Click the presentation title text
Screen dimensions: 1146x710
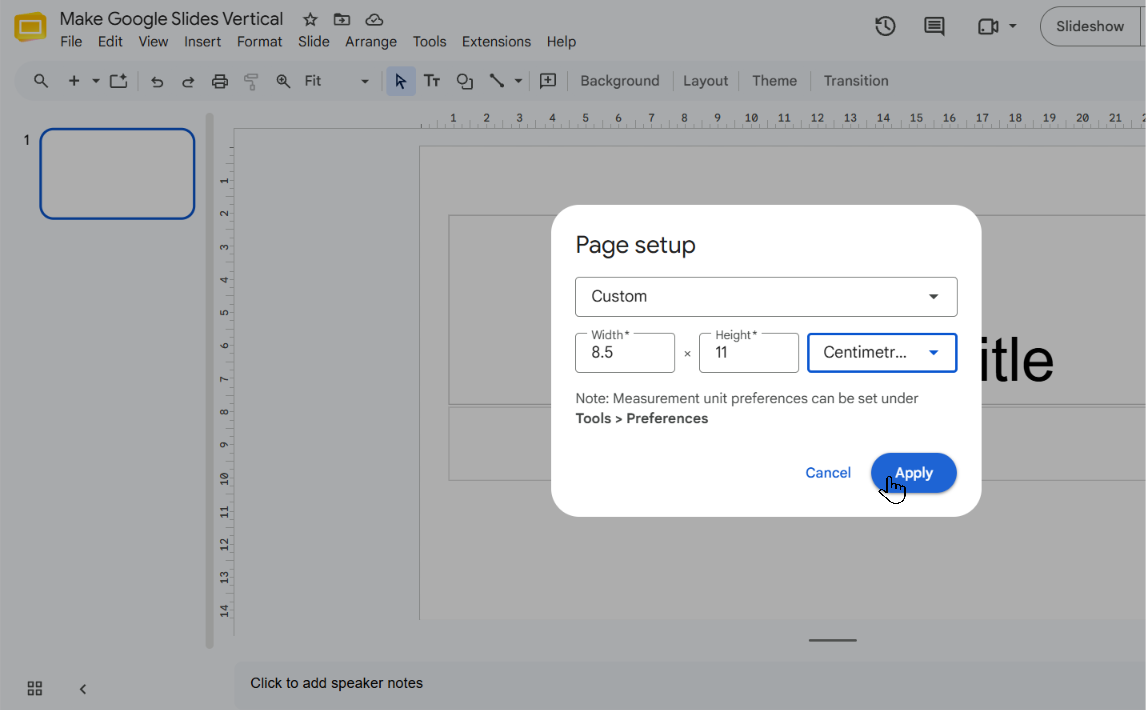tap(171, 19)
